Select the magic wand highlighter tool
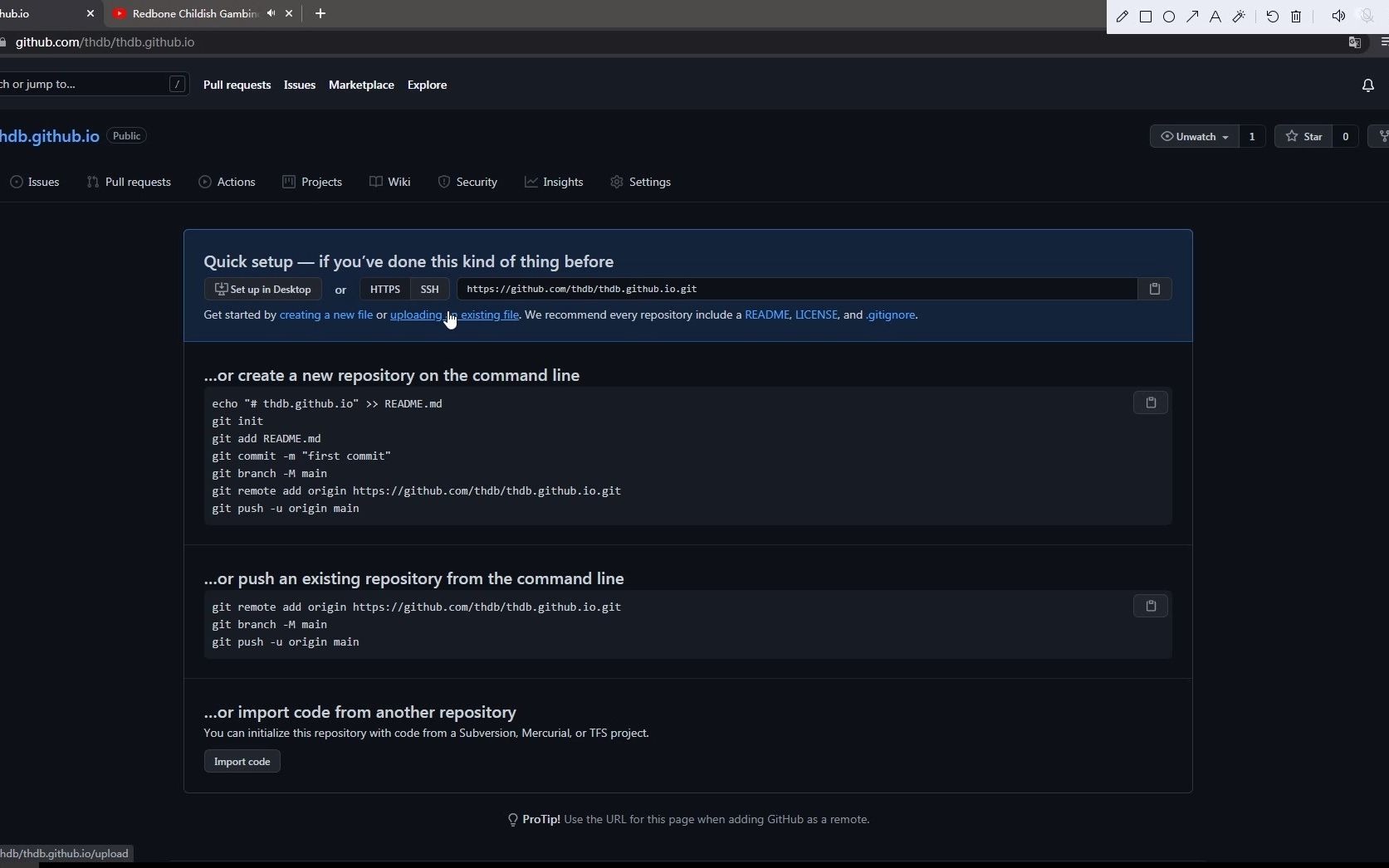1389x868 pixels. [1239, 17]
